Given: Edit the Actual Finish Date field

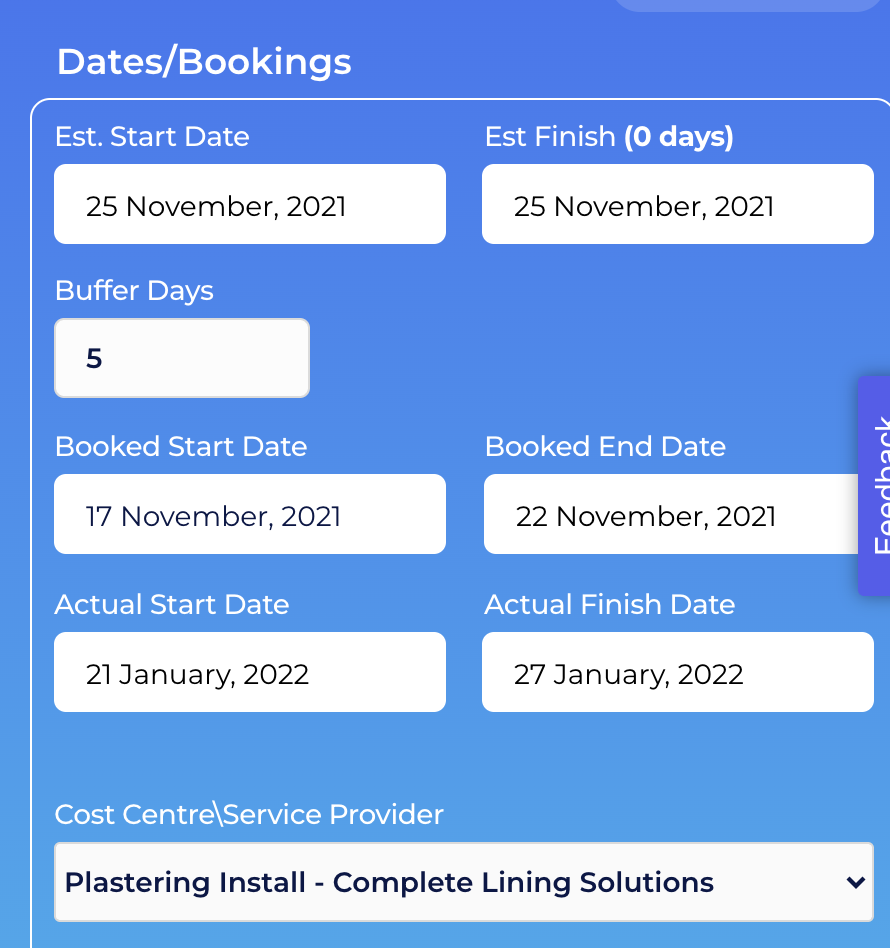Looking at the screenshot, I should 678,672.
